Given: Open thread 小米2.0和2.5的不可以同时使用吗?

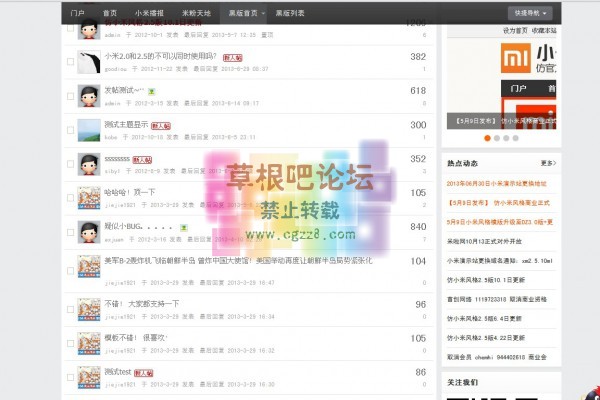Looking at the screenshot, I should (160, 56).
